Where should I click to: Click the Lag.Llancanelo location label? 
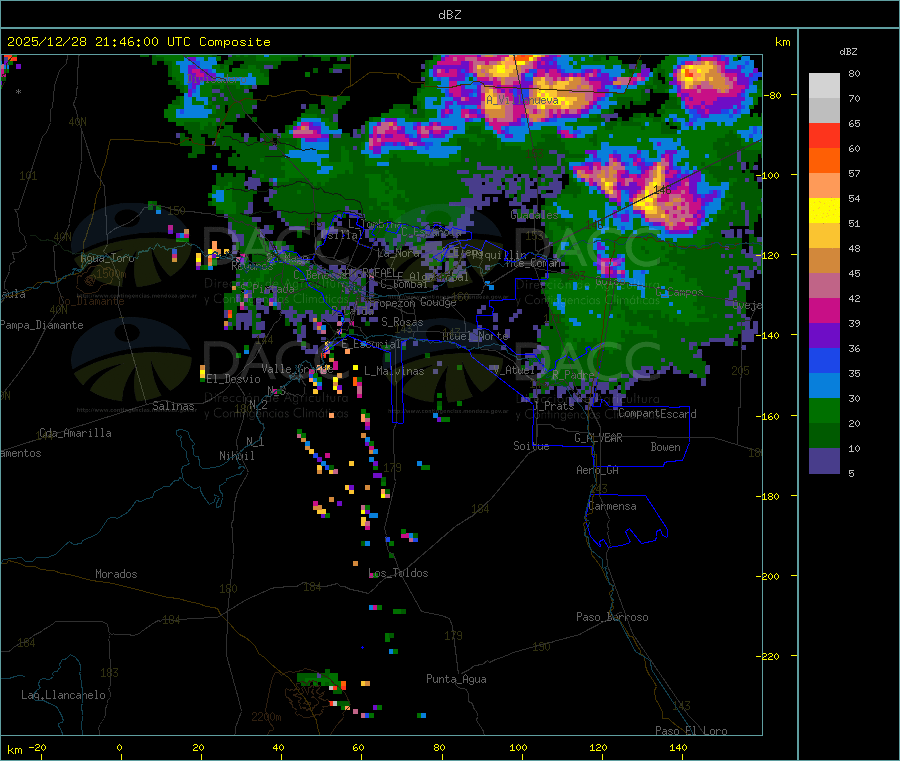(x=63, y=695)
